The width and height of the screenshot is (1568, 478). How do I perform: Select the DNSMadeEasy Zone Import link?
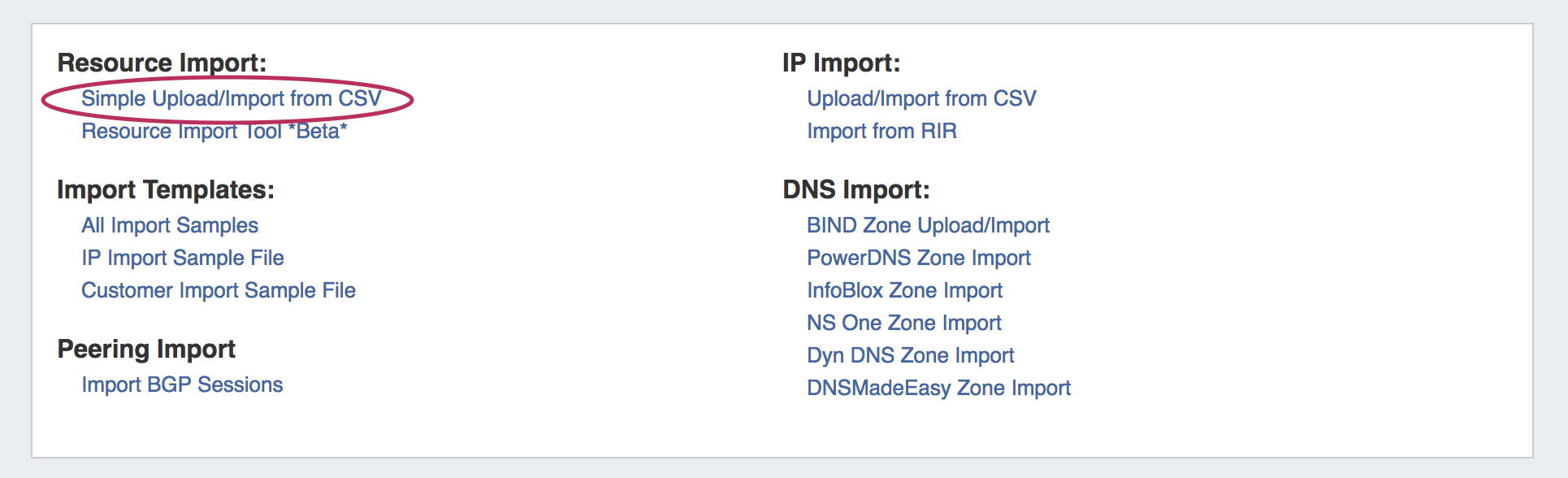pos(938,389)
